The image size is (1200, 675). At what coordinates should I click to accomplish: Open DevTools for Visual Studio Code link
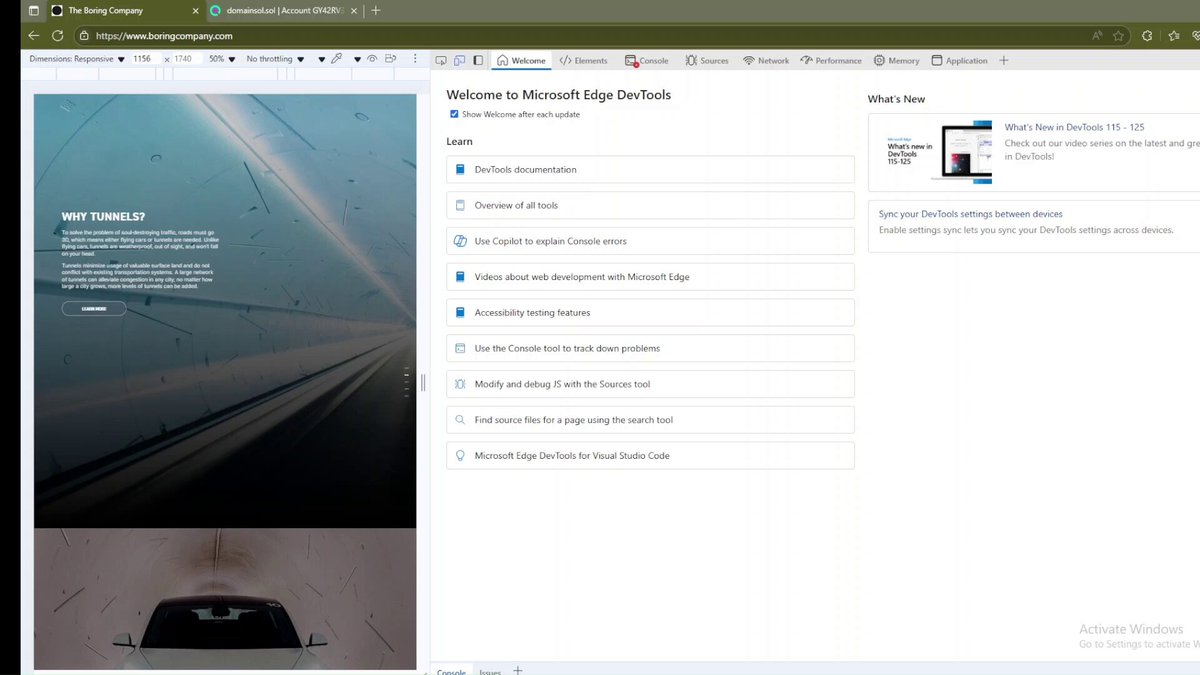click(x=650, y=455)
